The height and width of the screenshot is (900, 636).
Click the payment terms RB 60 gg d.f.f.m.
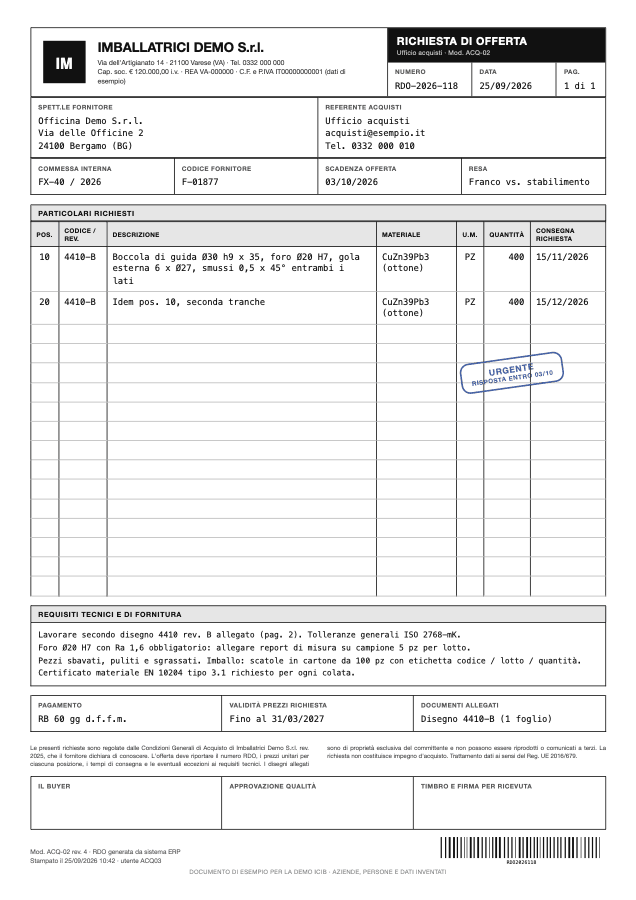pyautogui.click(x=82, y=719)
